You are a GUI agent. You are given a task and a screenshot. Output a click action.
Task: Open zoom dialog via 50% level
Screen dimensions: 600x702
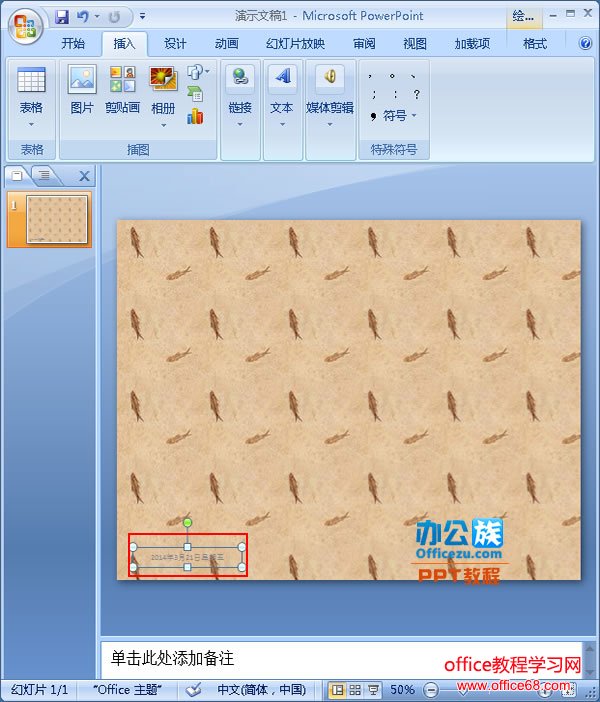click(403, 689)
